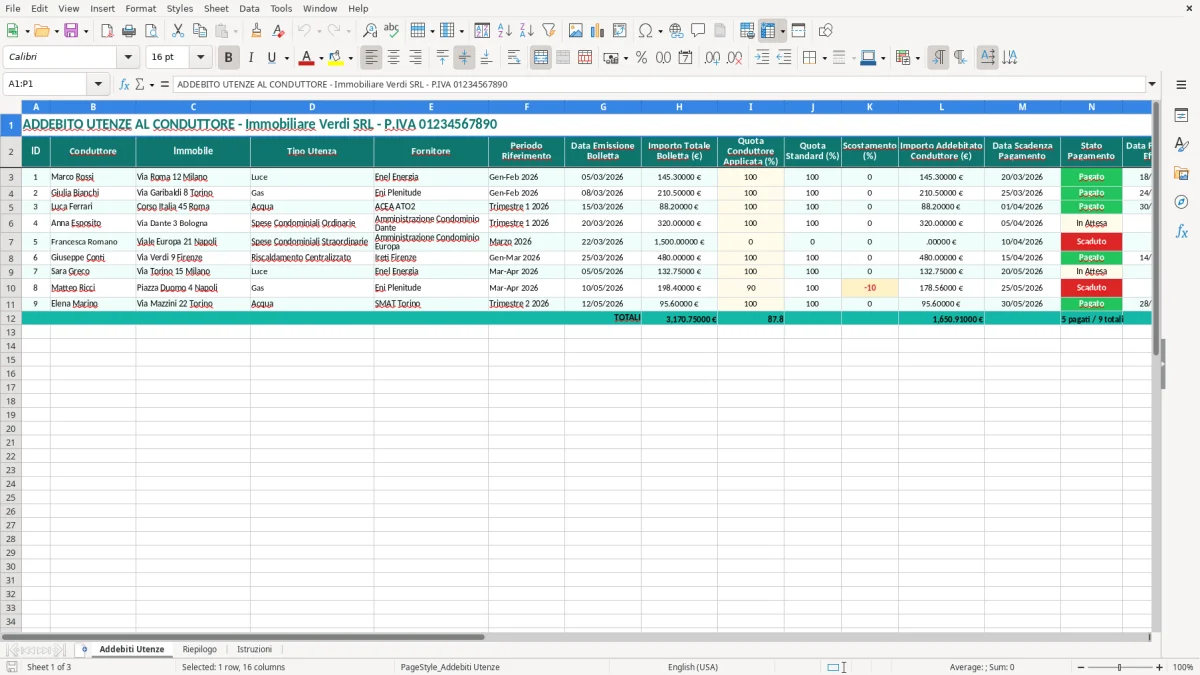Insert a hyperlink
This screenshot has width=1200, height=675.
tap(676, 31)
